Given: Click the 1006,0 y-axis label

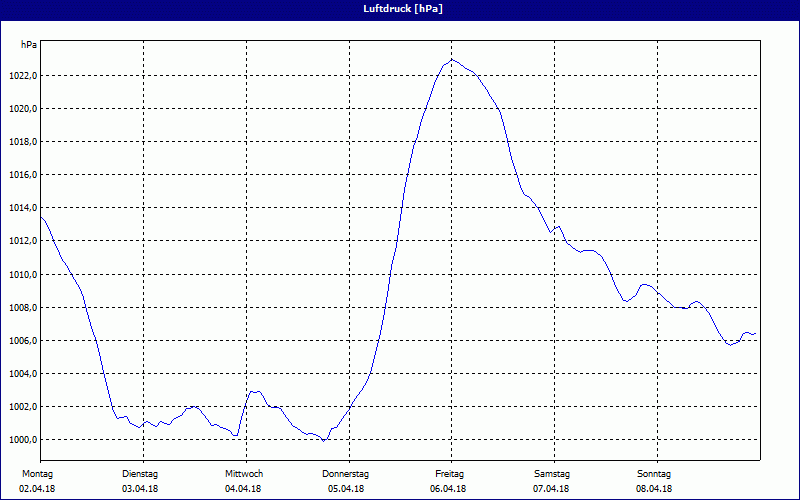Looking at the screenshot, I should click(x=22, y=340).
